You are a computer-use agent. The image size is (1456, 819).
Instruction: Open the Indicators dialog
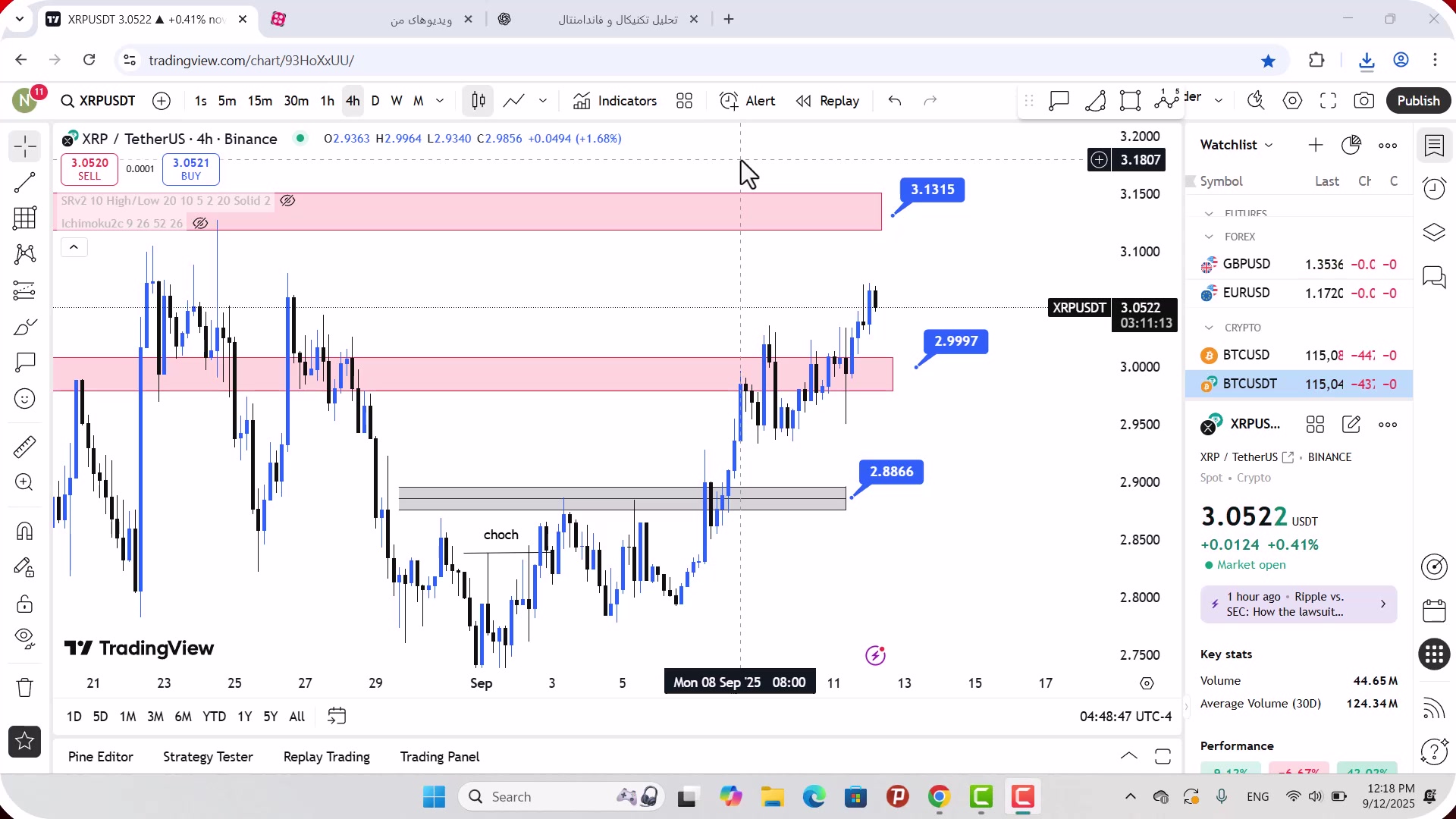tap(615, 101)
